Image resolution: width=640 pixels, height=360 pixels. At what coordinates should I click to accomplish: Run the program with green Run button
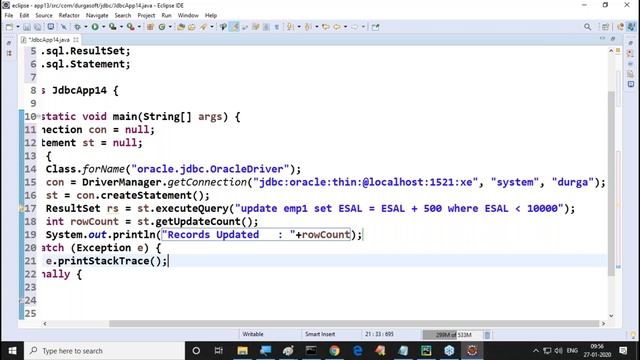click(x=95, y=27)
